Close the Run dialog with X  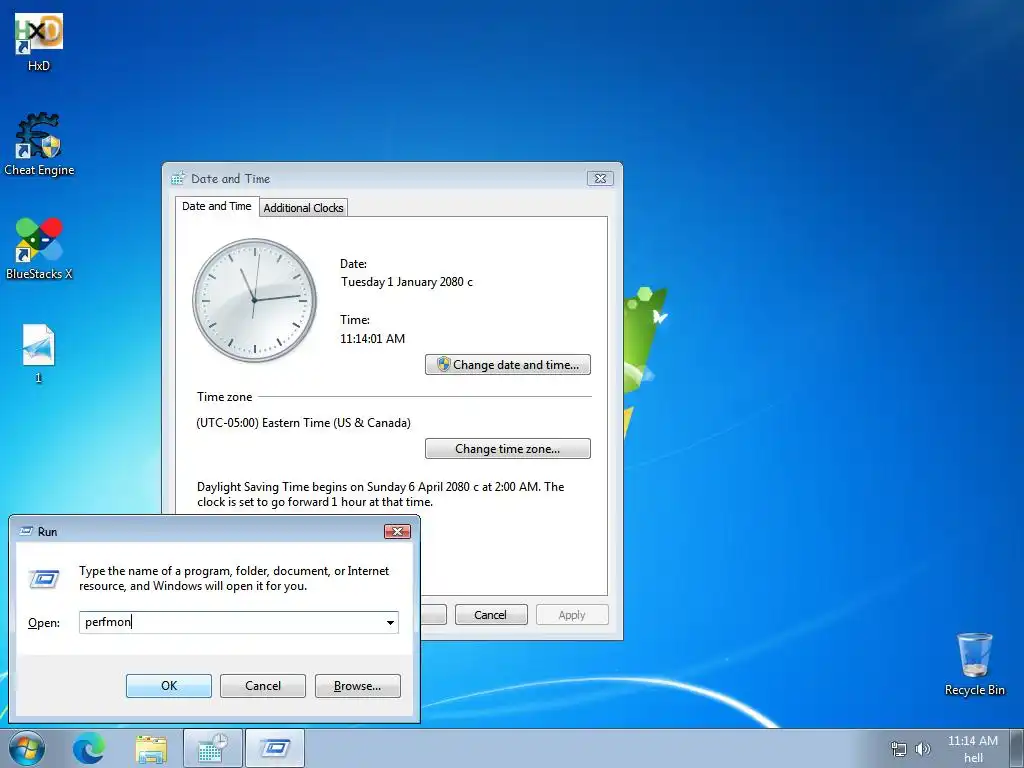click(x=397, y=532)
